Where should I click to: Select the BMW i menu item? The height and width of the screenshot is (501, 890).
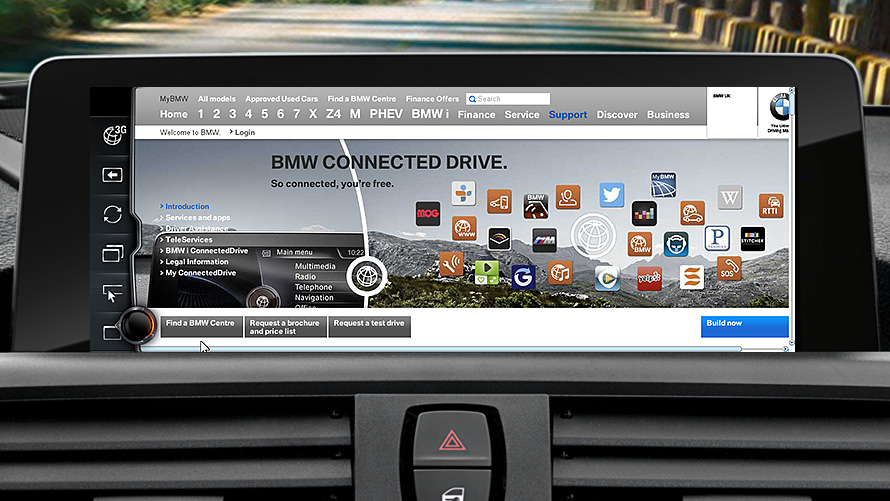(x=430, y=114)
